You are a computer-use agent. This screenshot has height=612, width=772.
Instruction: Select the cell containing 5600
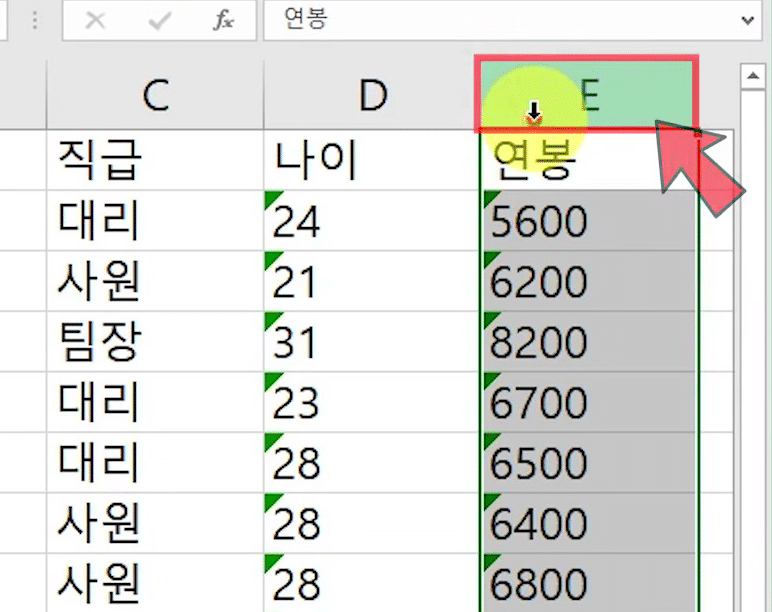pos(588,221)
